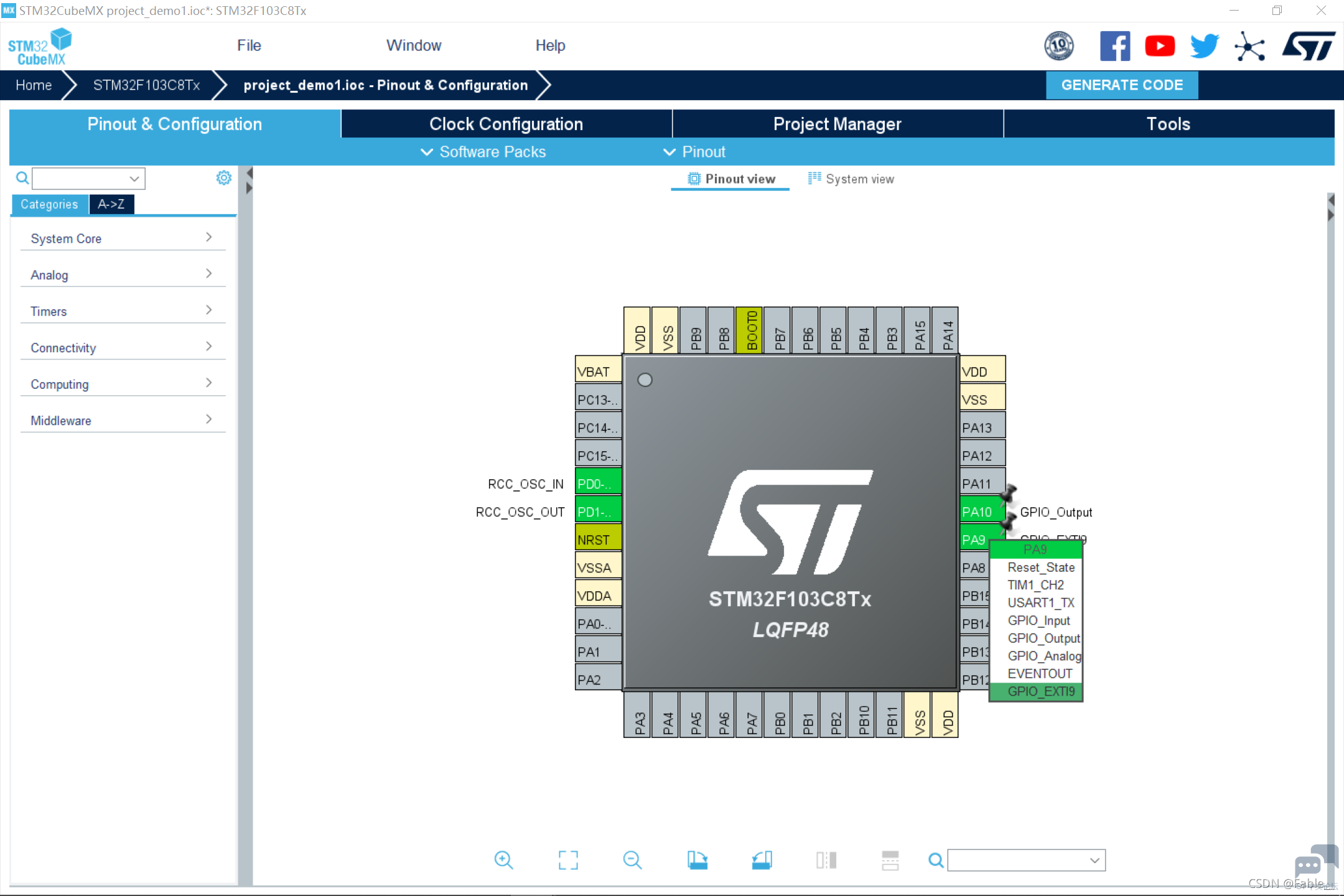Switch to System view
The width and height of the screenshot is (1344, 896).
pyautogui.click(x=851, y=179)
